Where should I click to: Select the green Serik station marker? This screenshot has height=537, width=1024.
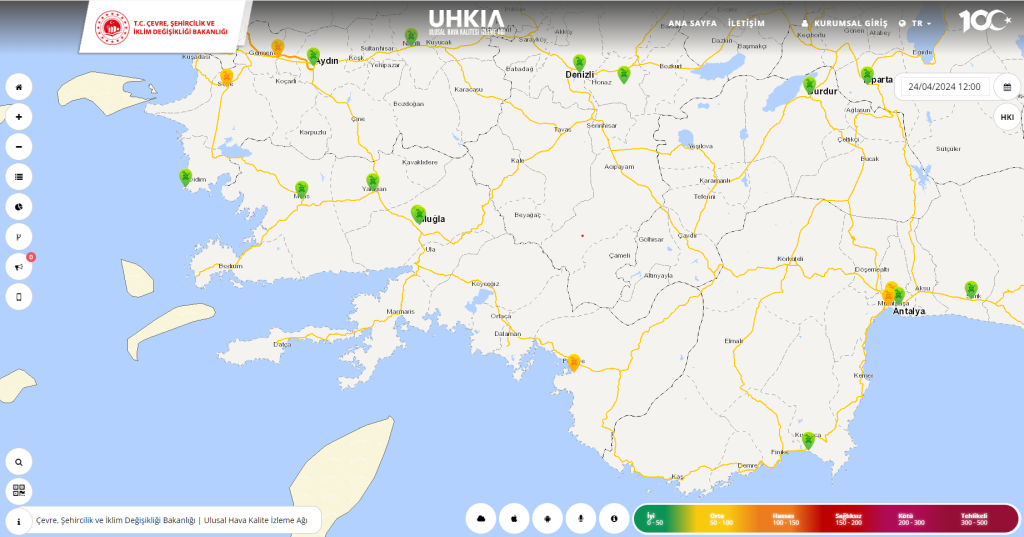(971, 289)
